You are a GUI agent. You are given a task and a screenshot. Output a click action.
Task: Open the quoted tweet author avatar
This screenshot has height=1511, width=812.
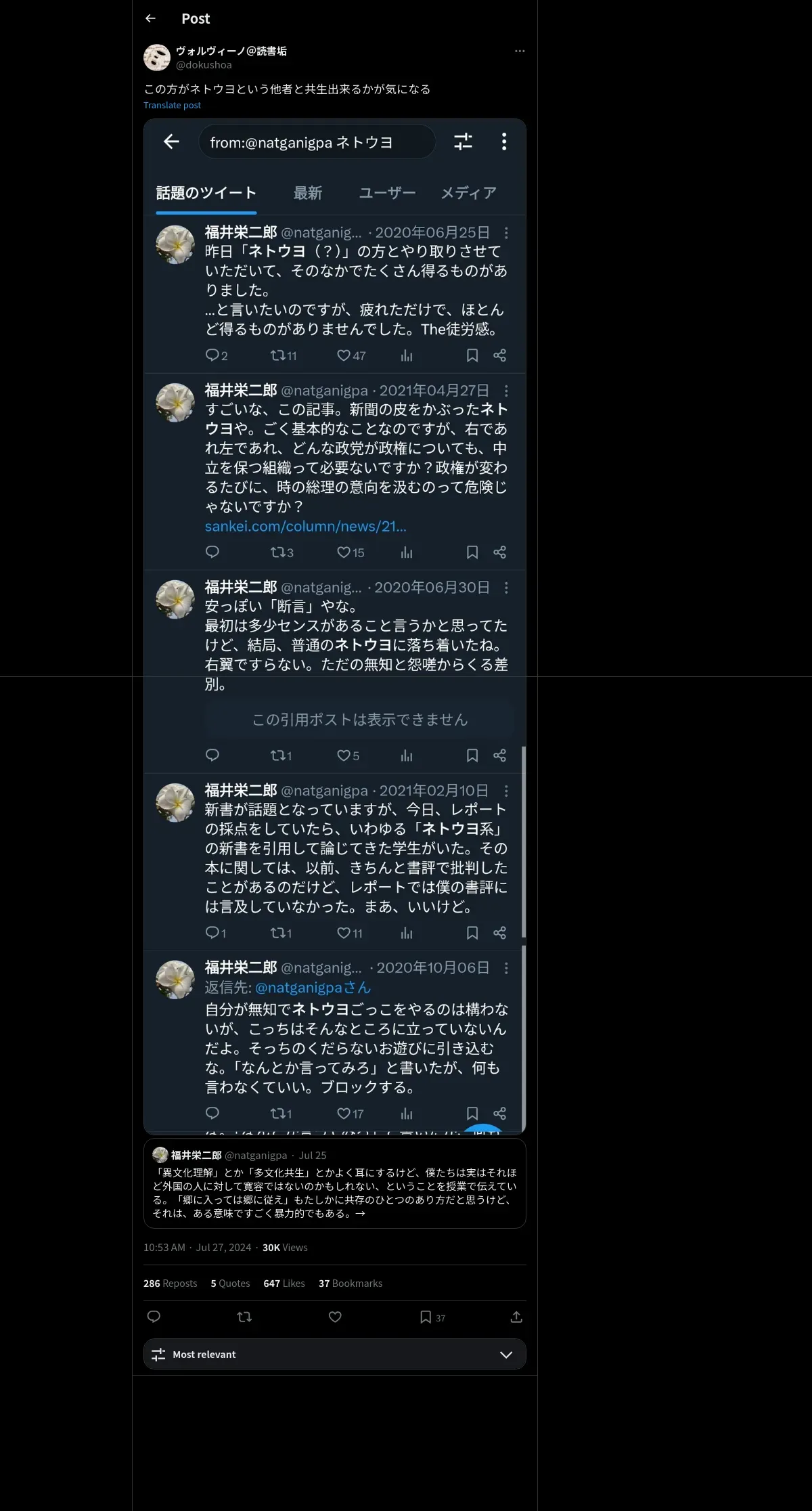[x=160, y=1155]
